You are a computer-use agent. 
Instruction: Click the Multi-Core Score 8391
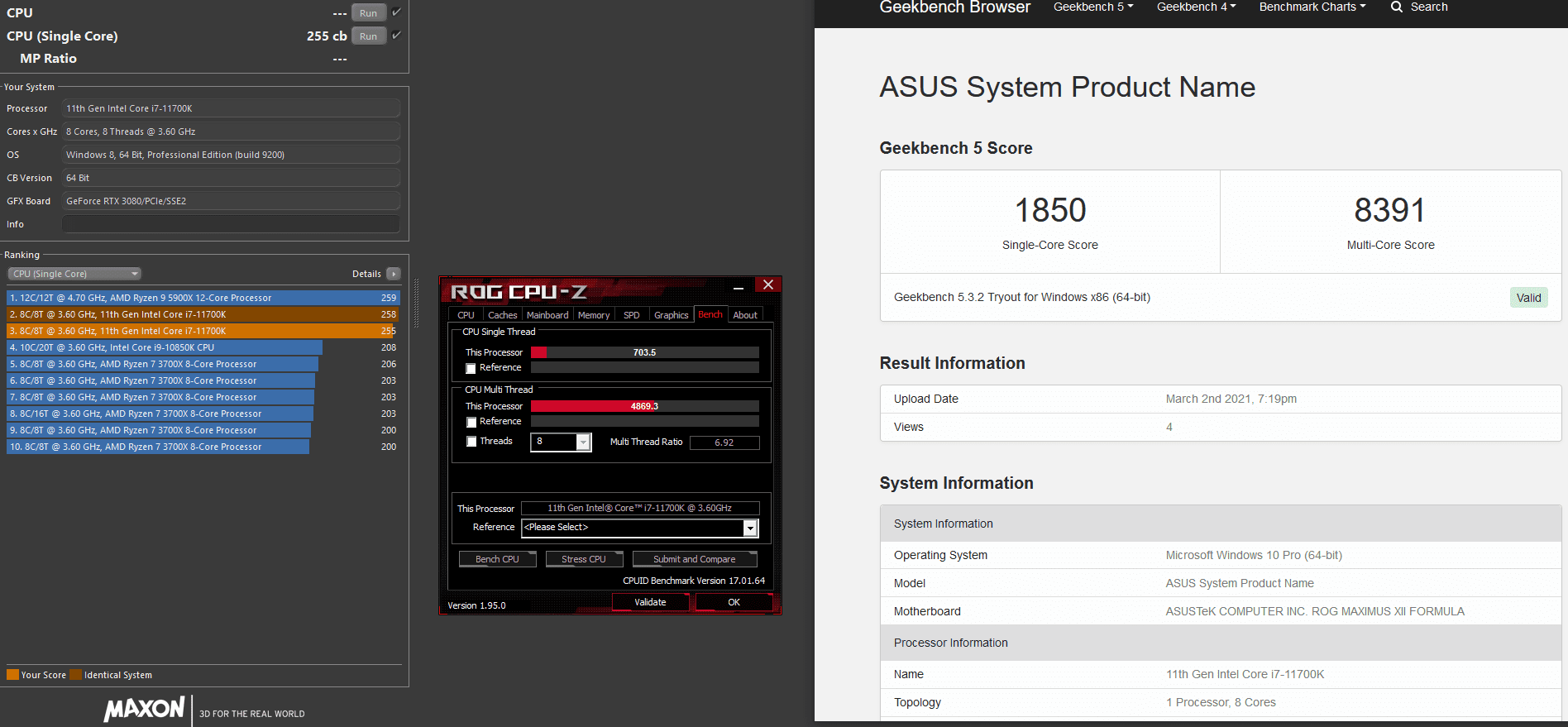[1390, 210]
